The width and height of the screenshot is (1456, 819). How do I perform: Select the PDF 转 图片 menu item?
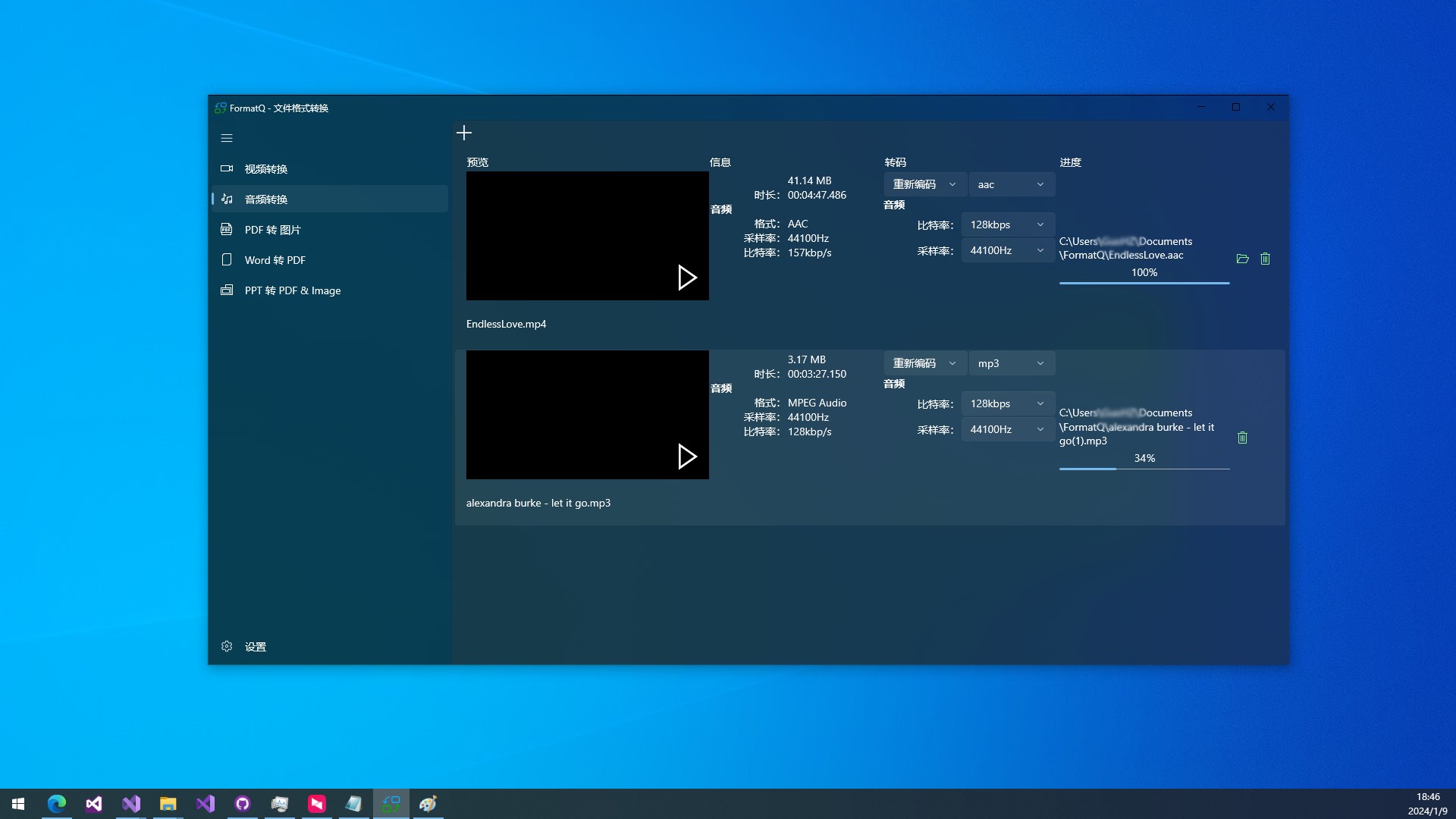coord(272,230)
